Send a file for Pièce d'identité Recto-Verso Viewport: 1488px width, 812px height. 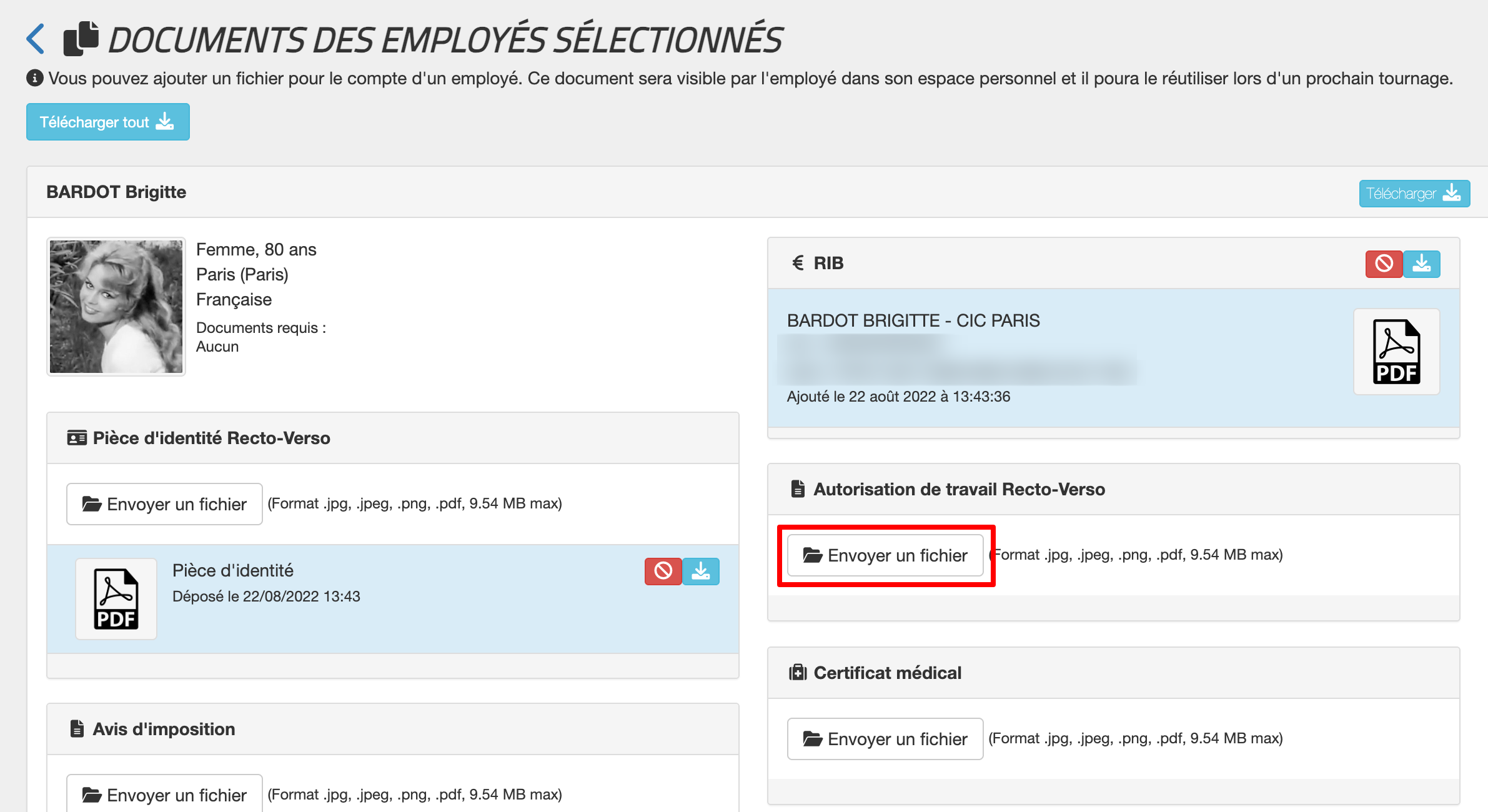point(164,504)
